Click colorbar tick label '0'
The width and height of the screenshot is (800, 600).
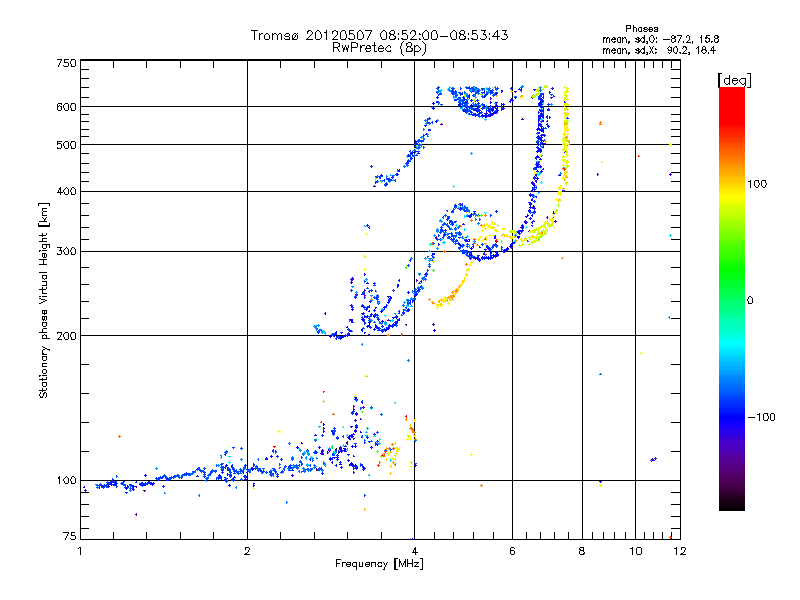[750, 301]
